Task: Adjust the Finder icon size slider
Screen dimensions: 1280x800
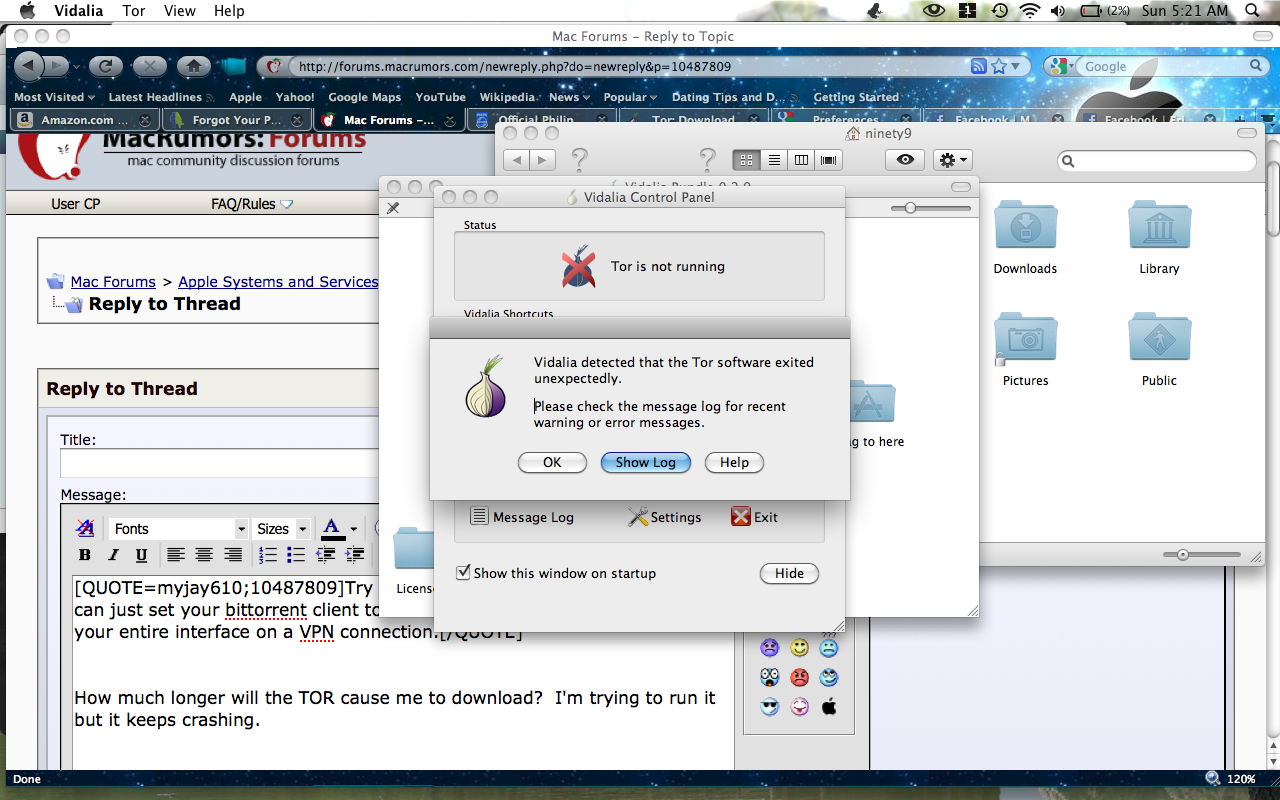Action: [x=1184, y=554]
